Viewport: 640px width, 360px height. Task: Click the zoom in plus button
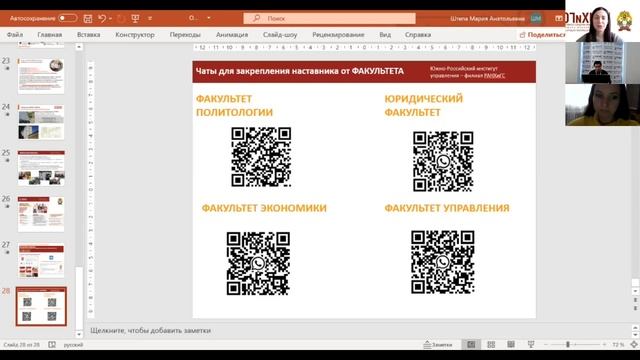pyautogui.click(x=604, y=345)
